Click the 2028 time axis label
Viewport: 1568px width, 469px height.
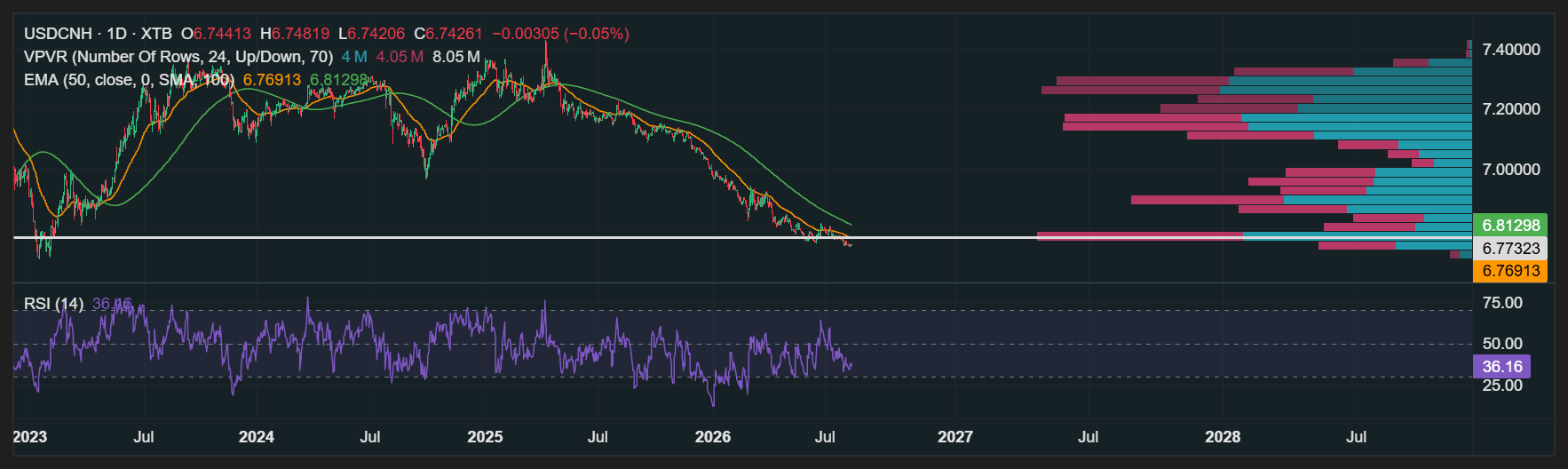click(x=1223, y=437)
